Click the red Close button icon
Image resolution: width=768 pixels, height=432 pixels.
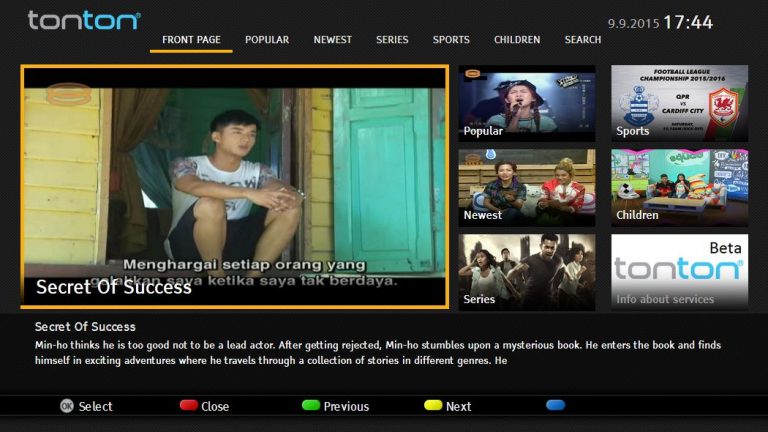(189, 405)
